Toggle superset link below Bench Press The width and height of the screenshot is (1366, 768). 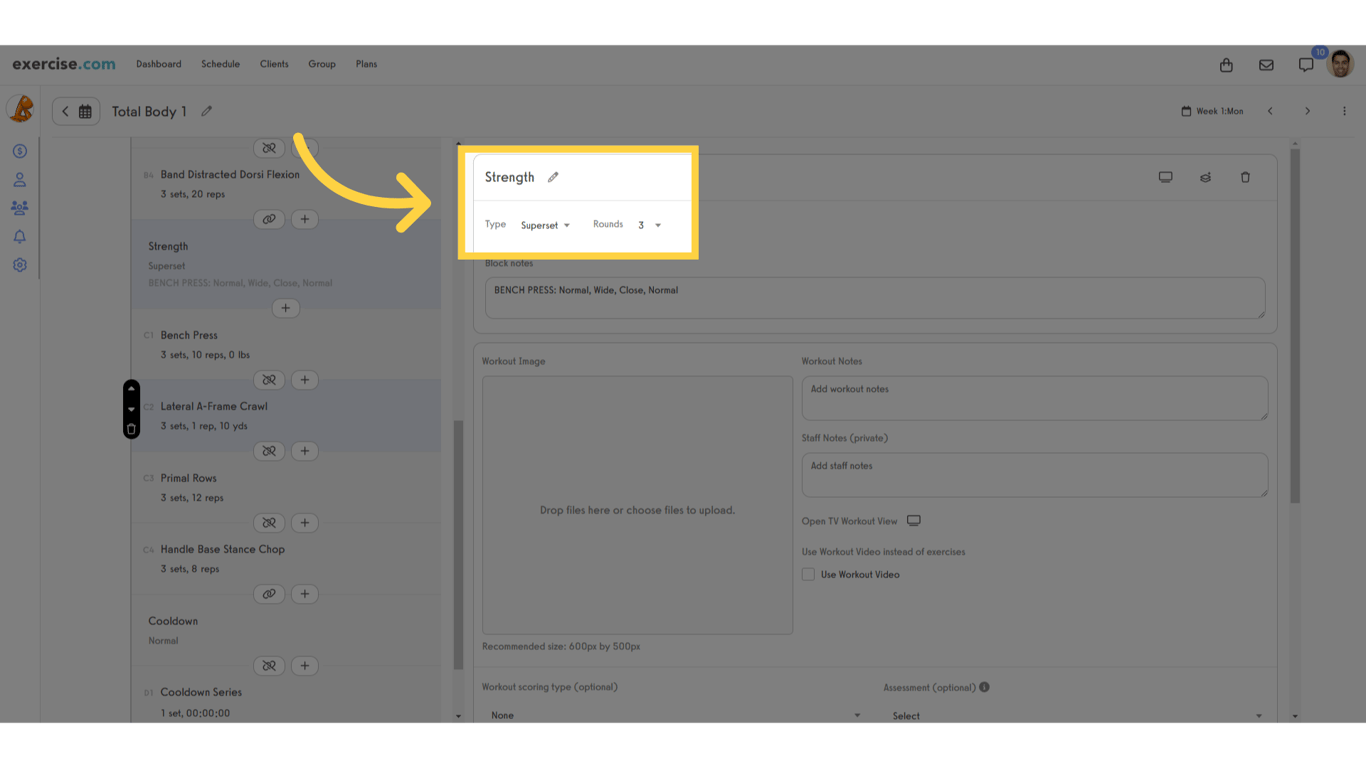[x=269, y=380]
